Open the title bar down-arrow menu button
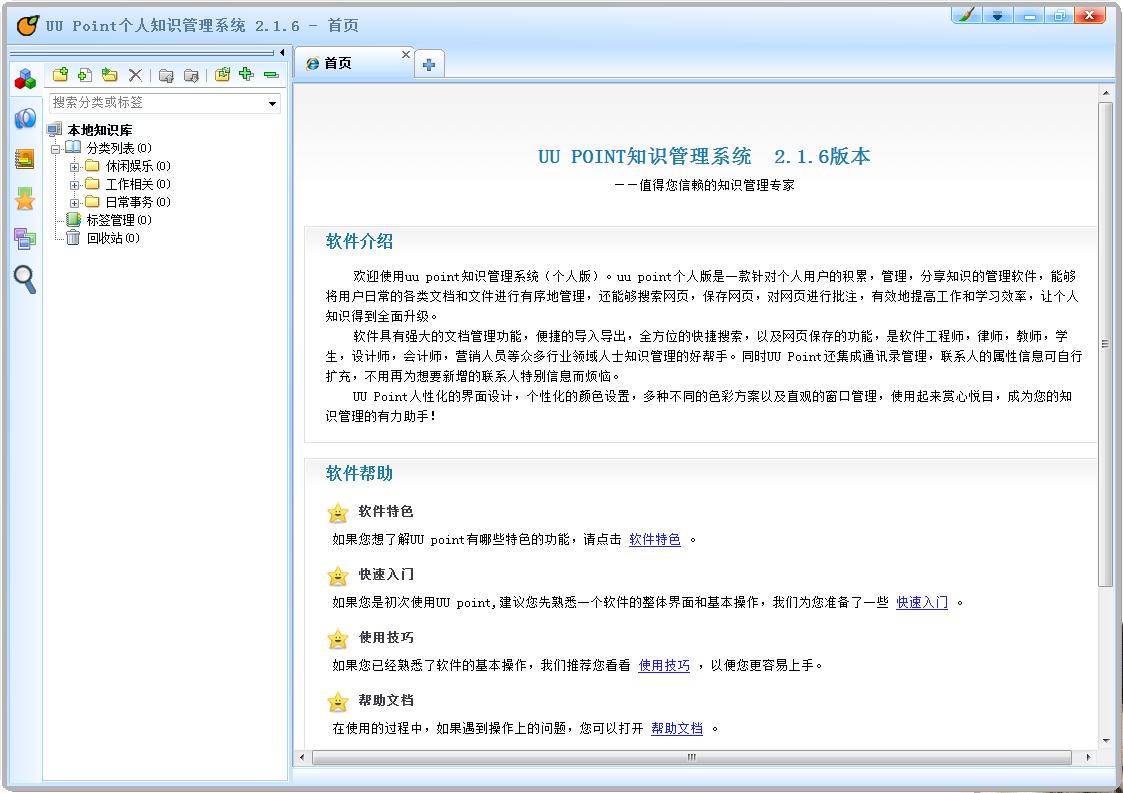 click(997, 15)
